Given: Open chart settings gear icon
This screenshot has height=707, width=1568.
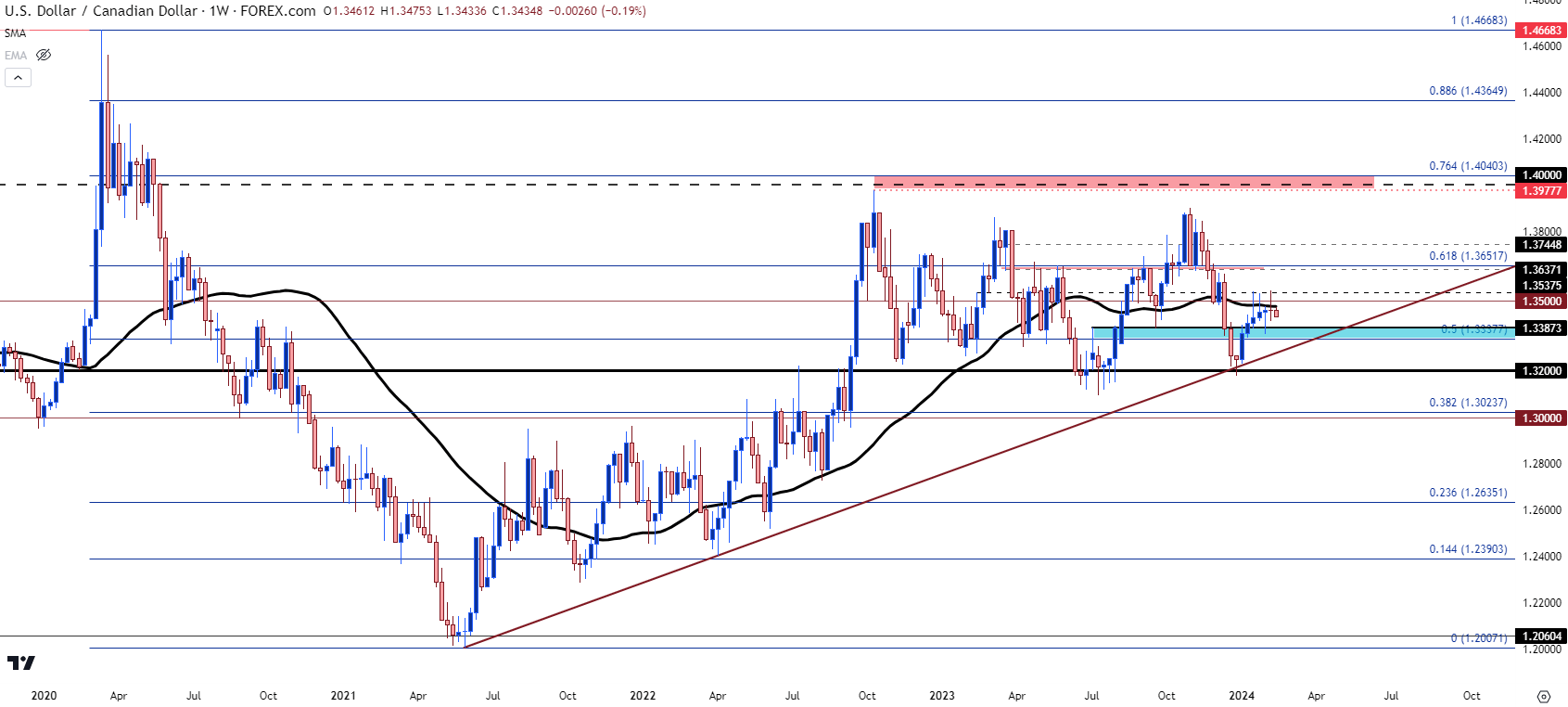Looking at the screenshot, I should tap(1543, 696).
